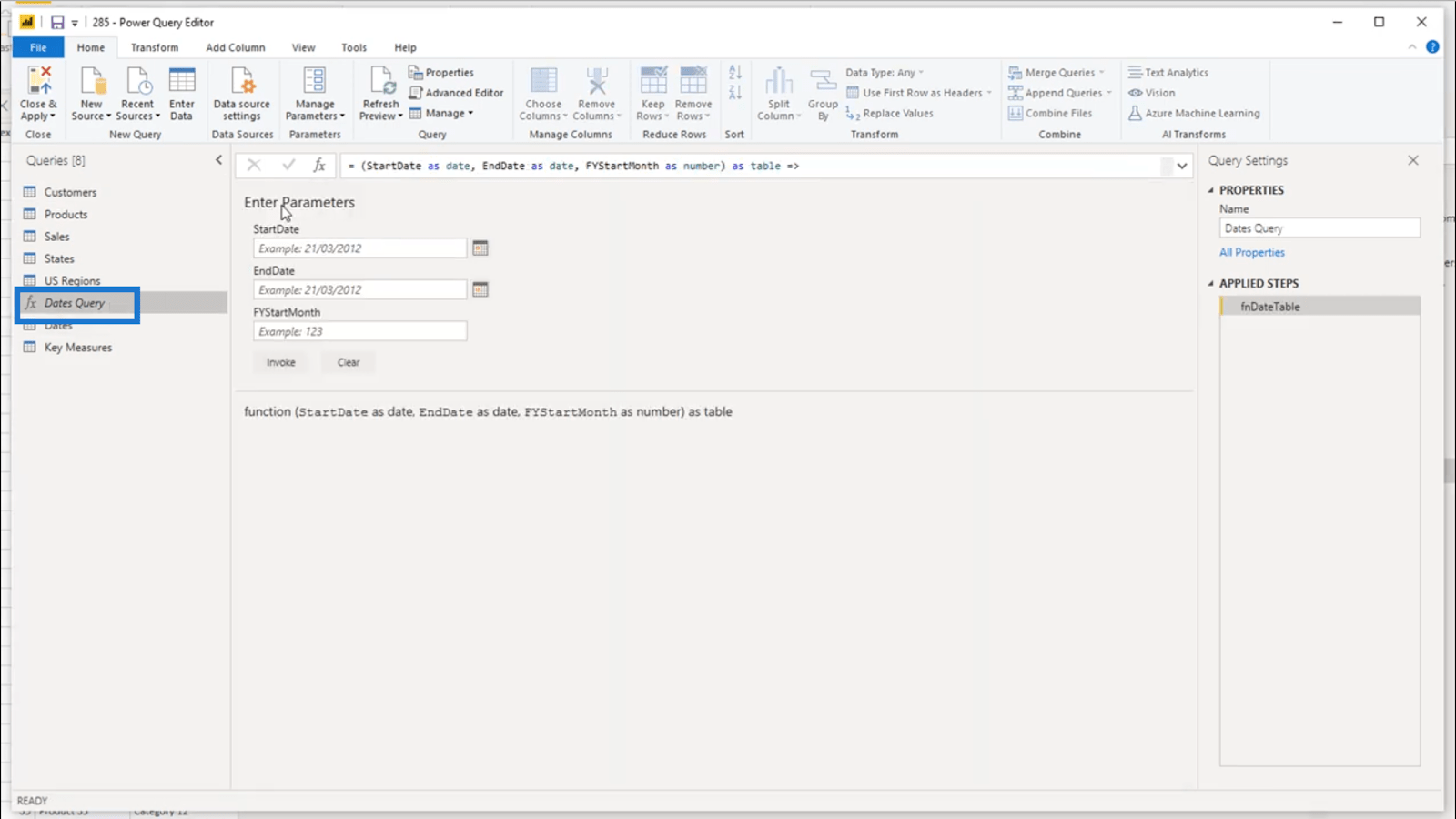Click the query Name field
The height and width of the screenshot is (819, 1456).
tap(1319, 228)
